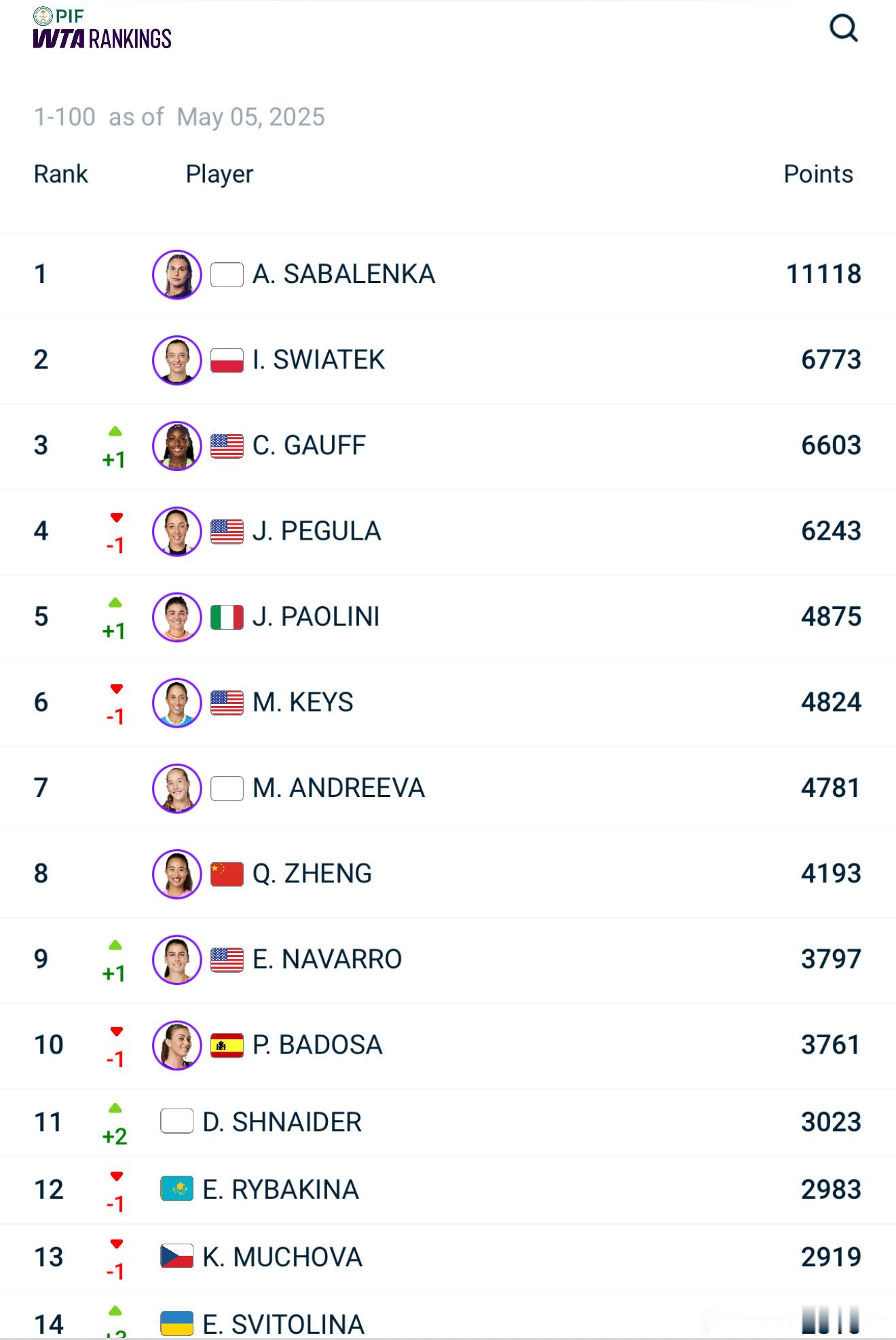
Task: Tap I. Swiatek's Poland flag icon
Action: click(x=227, y=360)
